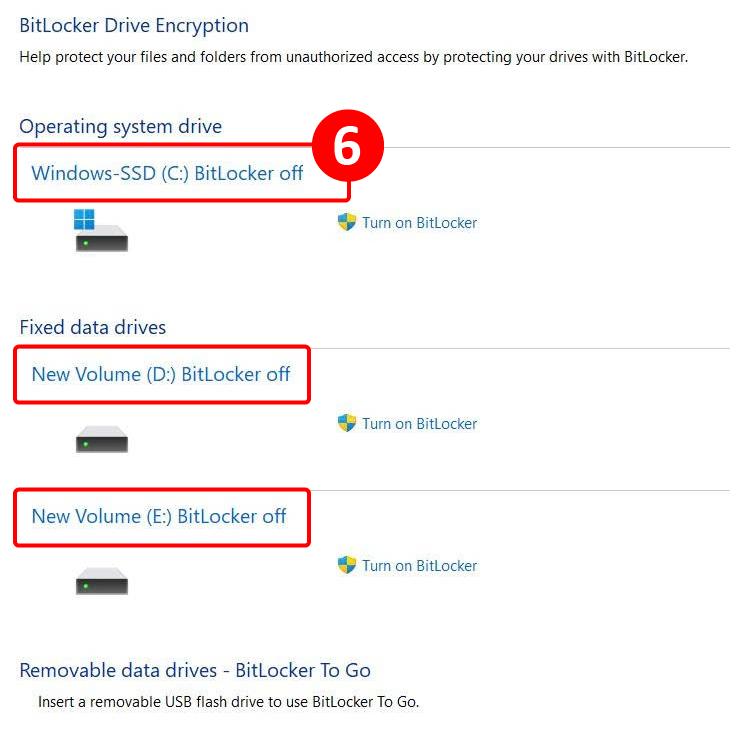Select the Fixed data drives heading
Screen dimensions: 730x742
coord(93,327)
